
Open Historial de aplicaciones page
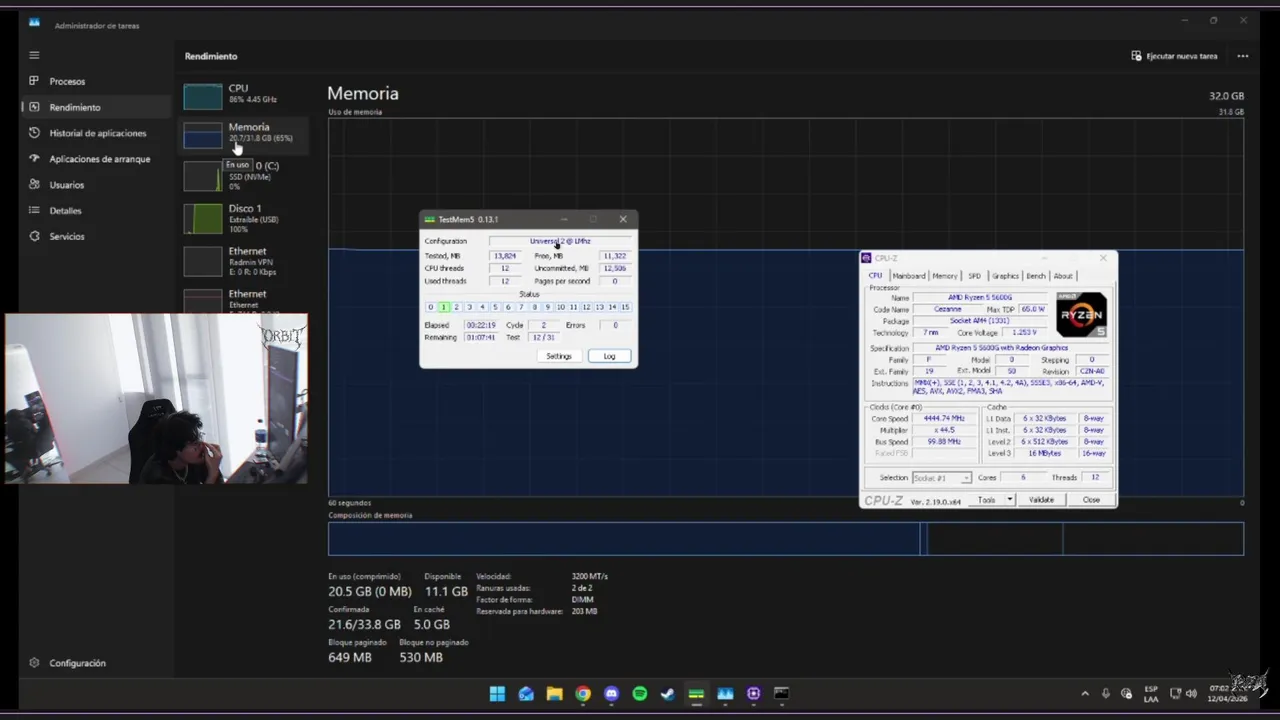pyautogui.click(x=98, y=133)
